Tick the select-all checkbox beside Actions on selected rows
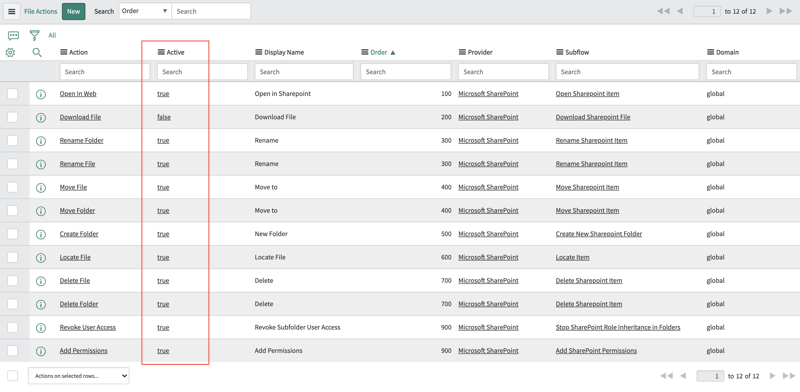This screenshot has width=800, height=392. click(12, 376)
